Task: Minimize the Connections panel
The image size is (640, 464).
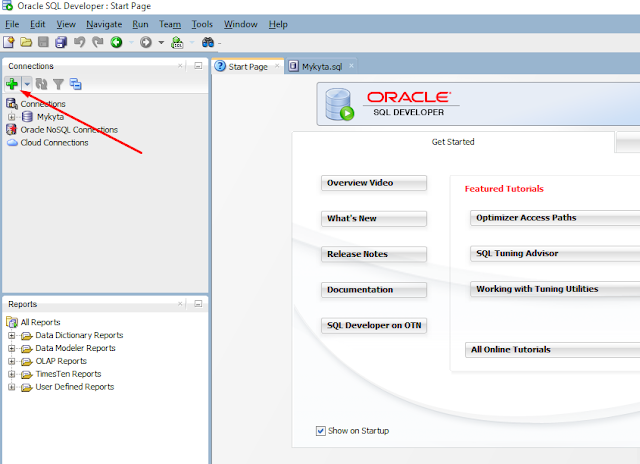Action: click(x=198, y=66)
